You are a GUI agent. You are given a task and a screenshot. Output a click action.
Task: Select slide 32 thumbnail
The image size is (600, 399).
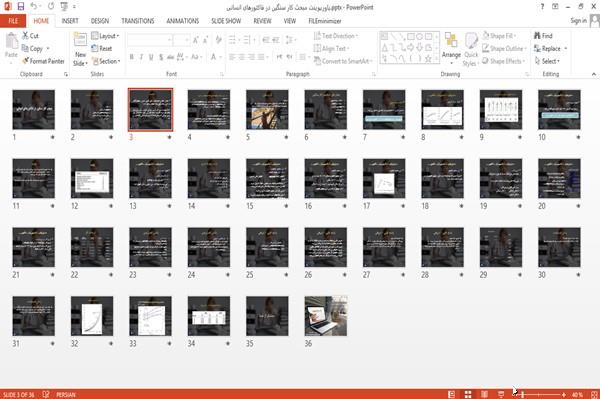(92, 316)
